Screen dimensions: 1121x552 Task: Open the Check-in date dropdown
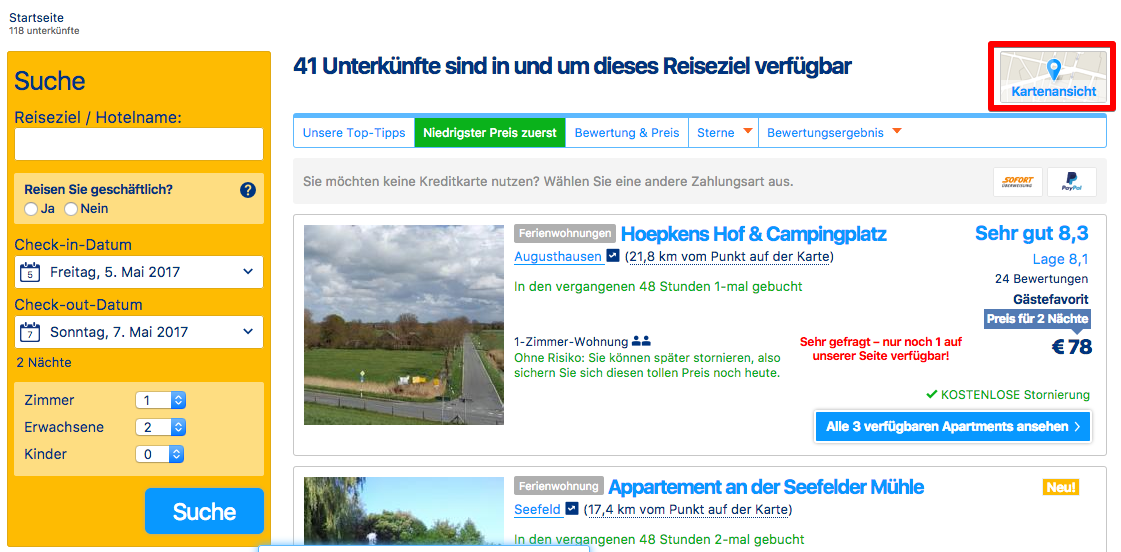139,272
